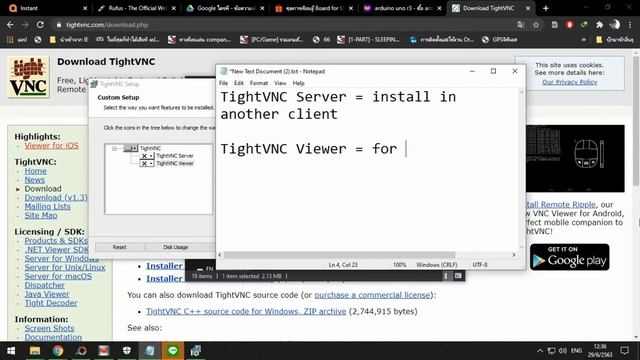Open Notepad Help menu
The width and height of the screenshot is (640, 360).
click(298, 83)
